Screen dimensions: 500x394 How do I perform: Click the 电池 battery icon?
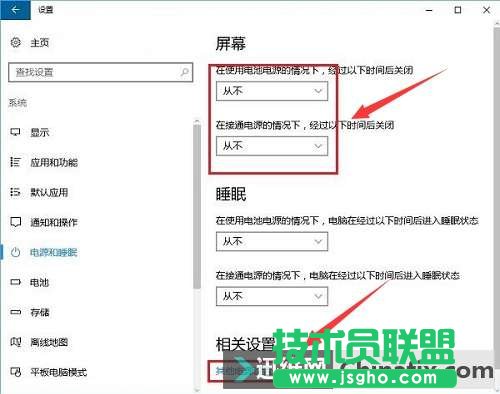(15, 282)
